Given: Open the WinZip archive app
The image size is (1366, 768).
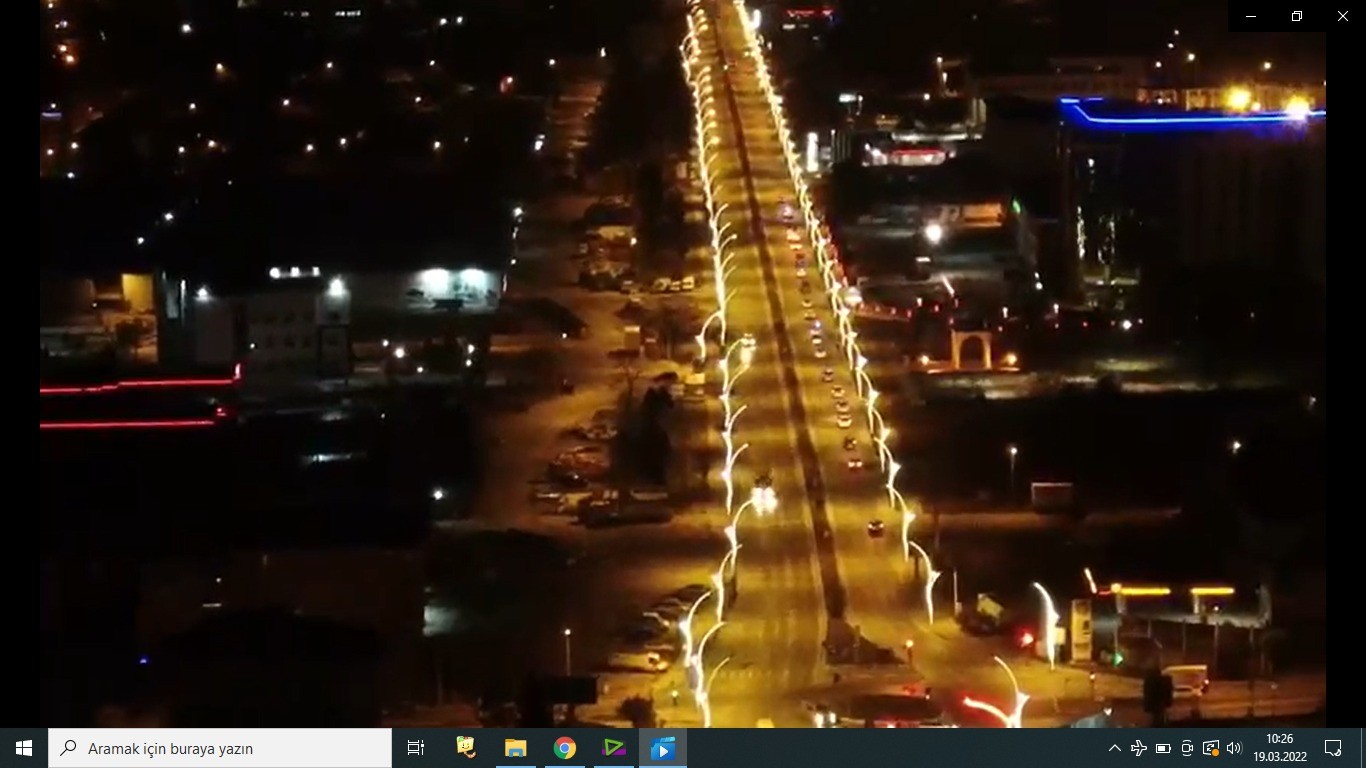Looking at the screenshot, I should [464, 747].
